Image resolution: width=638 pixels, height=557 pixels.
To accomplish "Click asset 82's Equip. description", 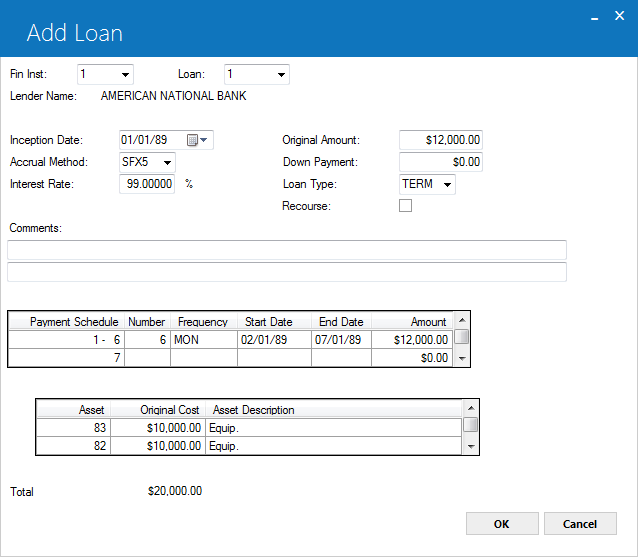I will pyautogui.click(x=333, y=446).
